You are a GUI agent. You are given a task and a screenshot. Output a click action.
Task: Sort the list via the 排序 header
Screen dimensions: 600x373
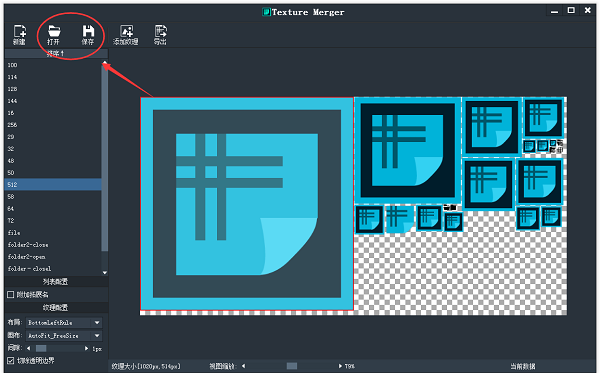[56, 54]
